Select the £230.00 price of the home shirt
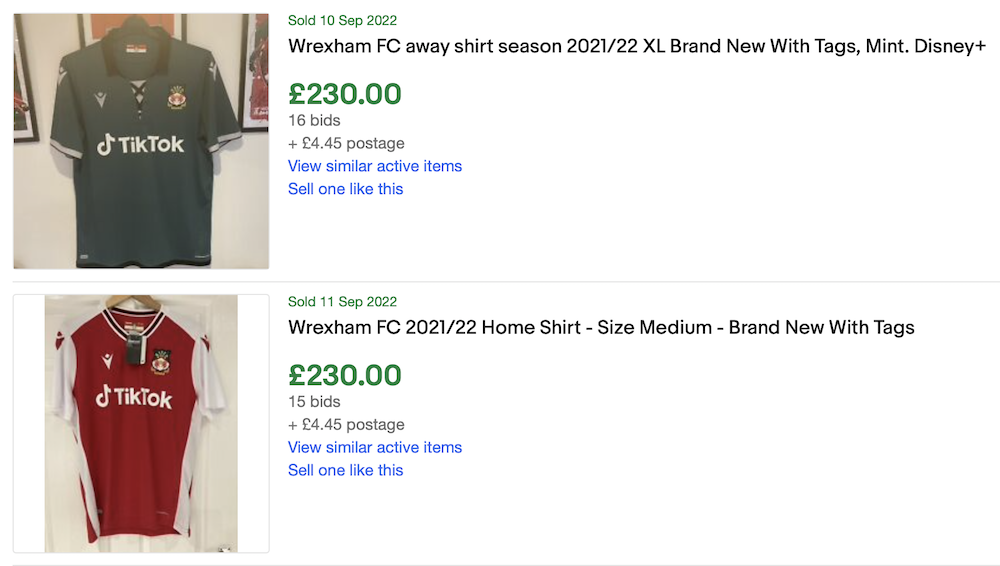This screenshot has width=1000, height=566. click(x=345, y=375)
